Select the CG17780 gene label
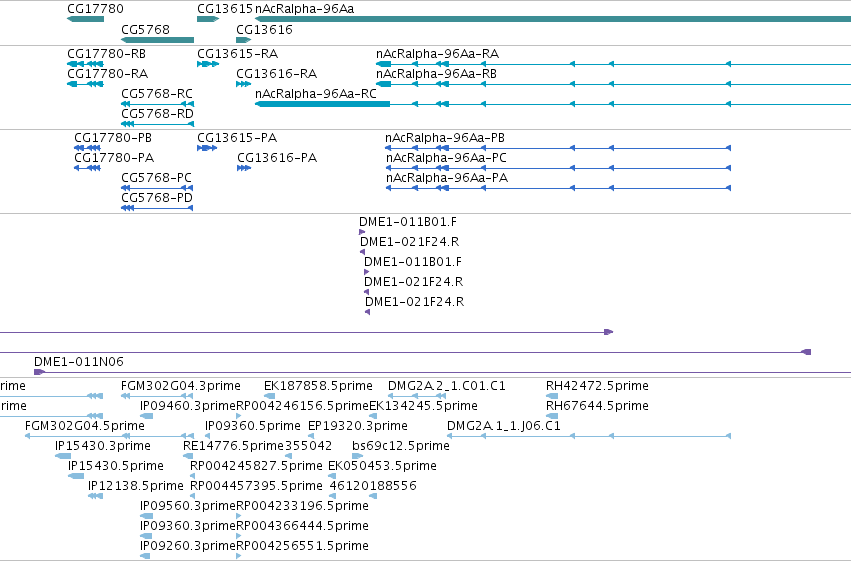Image resolution: width=851 pixels, height=561 pixels. [96, 9]
